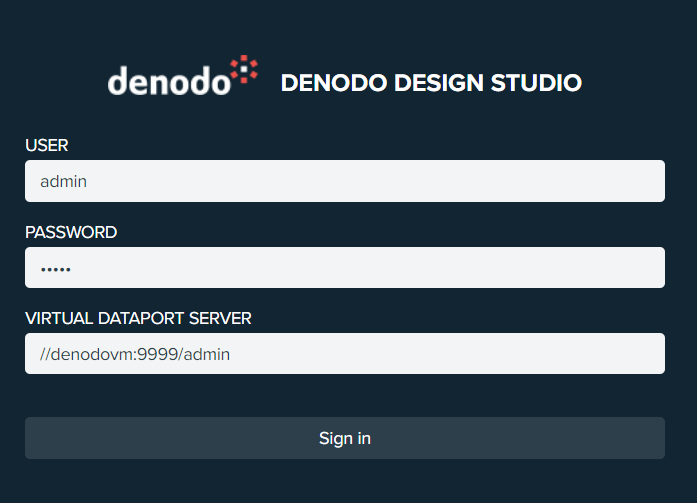Click the Denodo logo icon
The width and height of the screenshot is (697, 503).
pyautogui.click(x=183, y=76)
